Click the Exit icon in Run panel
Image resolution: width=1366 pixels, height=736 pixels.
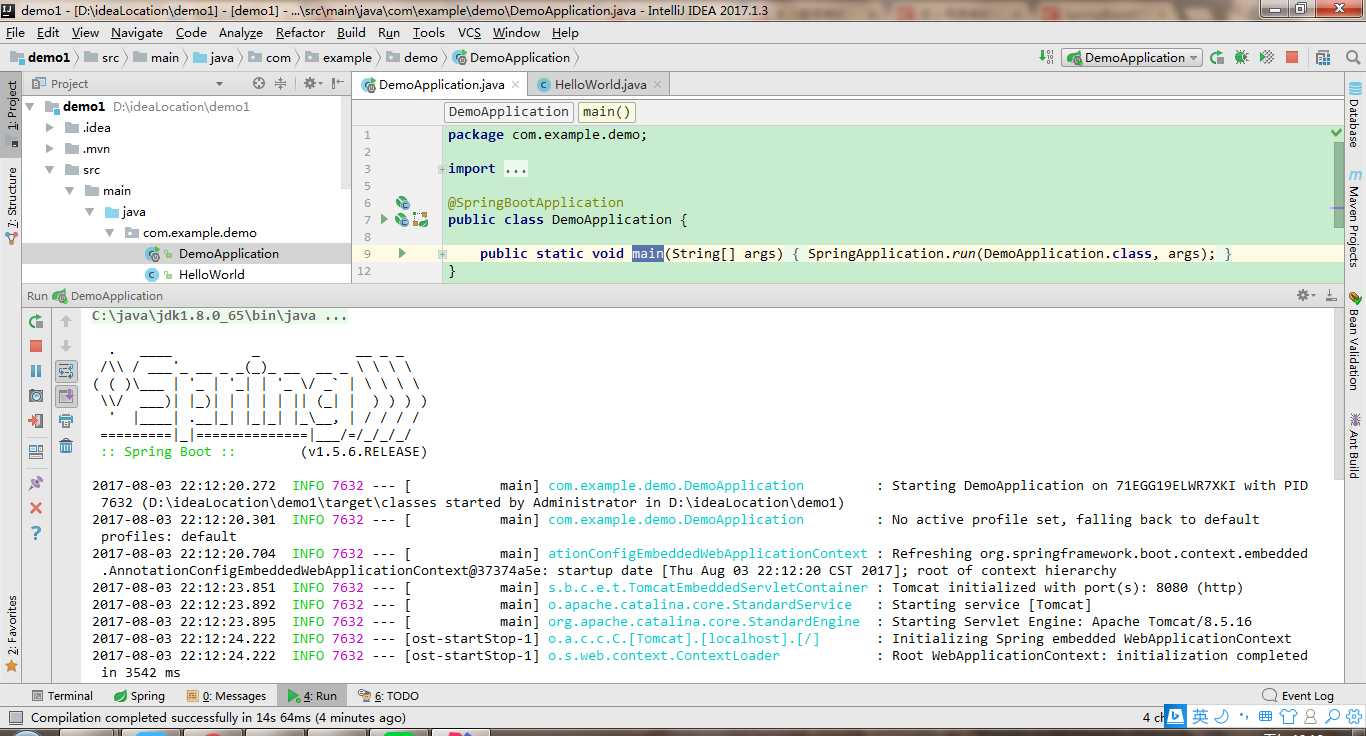[x=36, y=421]
